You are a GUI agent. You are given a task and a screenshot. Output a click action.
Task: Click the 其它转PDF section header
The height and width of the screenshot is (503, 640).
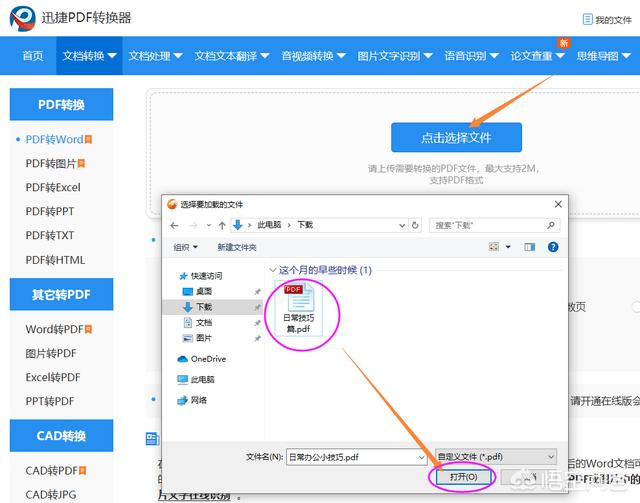[61, 294]
